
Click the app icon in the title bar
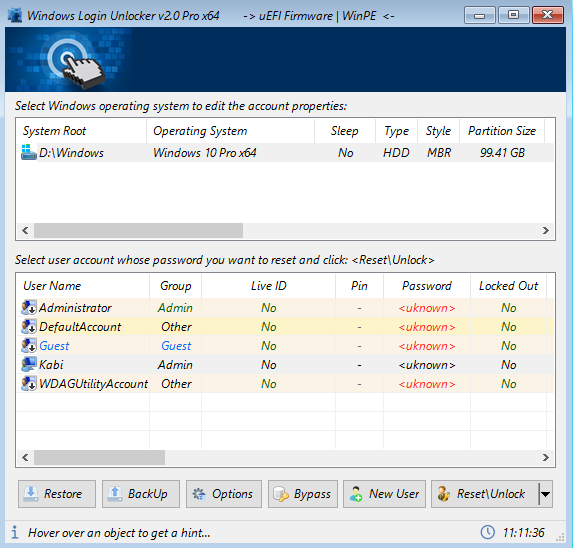click(15, 15)
